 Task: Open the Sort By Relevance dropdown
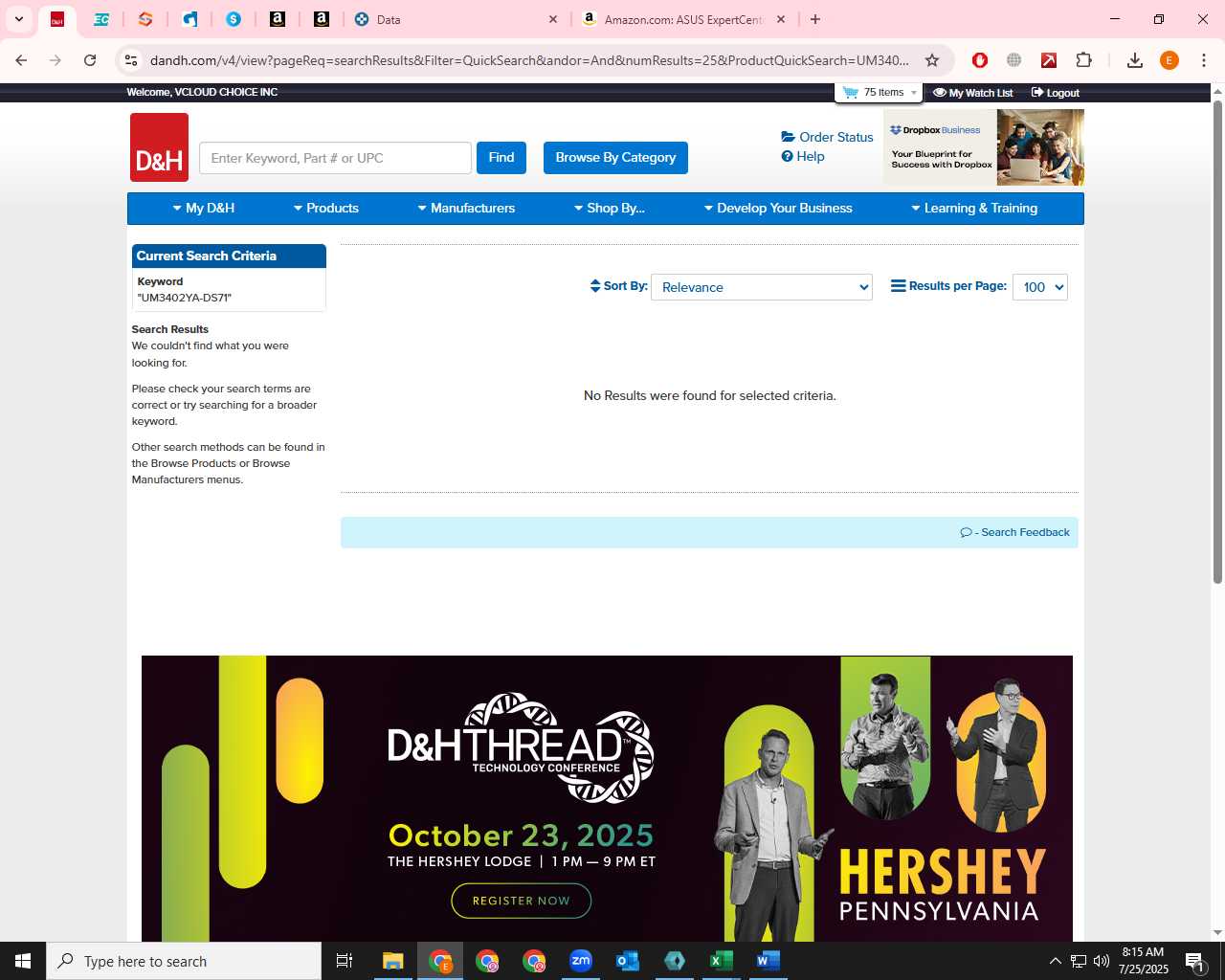762,287
